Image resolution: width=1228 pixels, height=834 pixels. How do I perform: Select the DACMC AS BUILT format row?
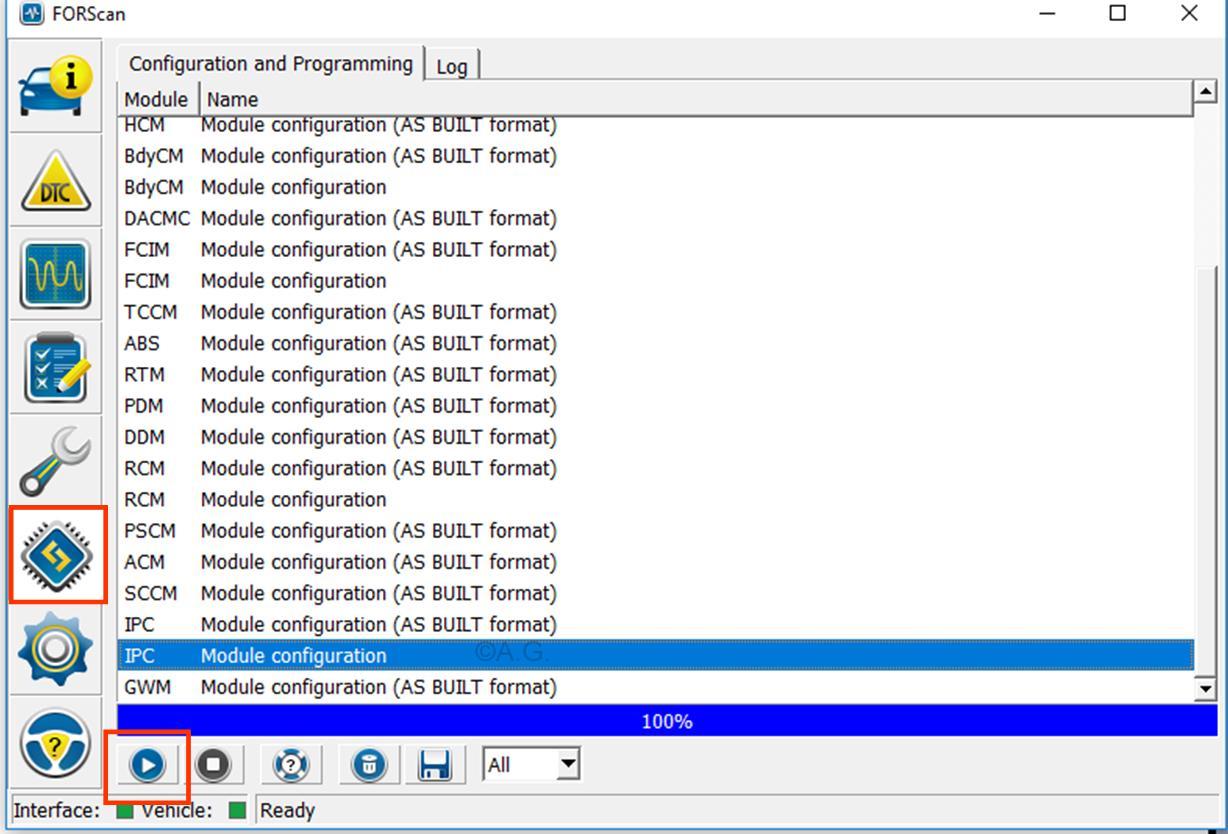pyautogui.click(x=656, y=218)
